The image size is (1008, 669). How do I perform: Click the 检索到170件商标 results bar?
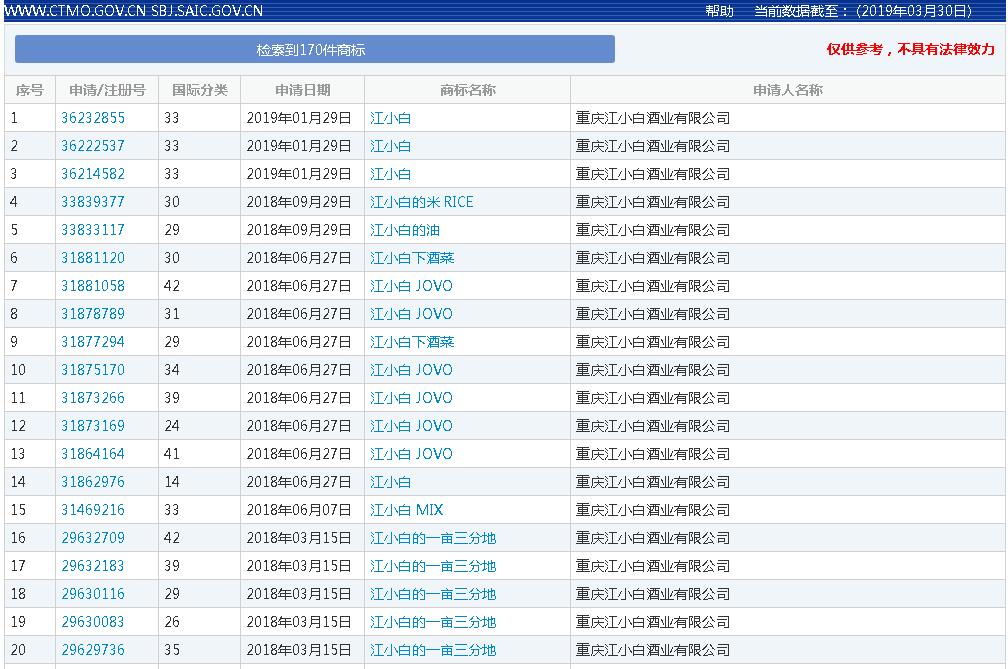(314, 49)
